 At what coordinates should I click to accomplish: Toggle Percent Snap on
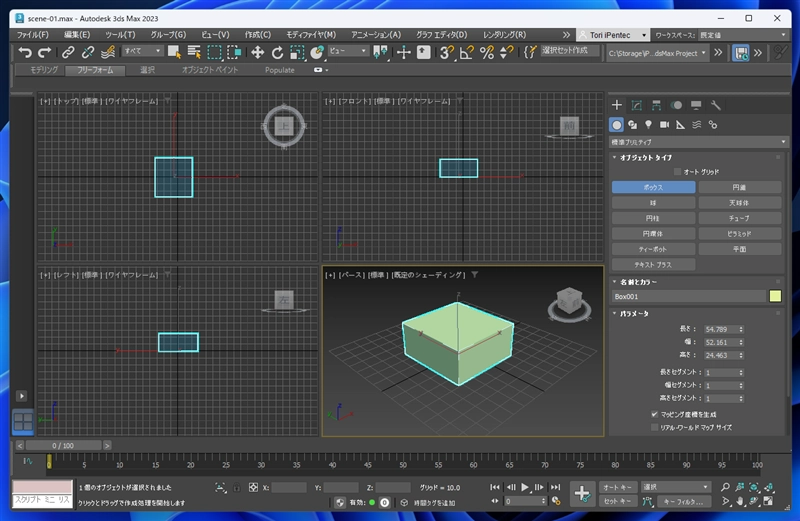click(487, 52)
